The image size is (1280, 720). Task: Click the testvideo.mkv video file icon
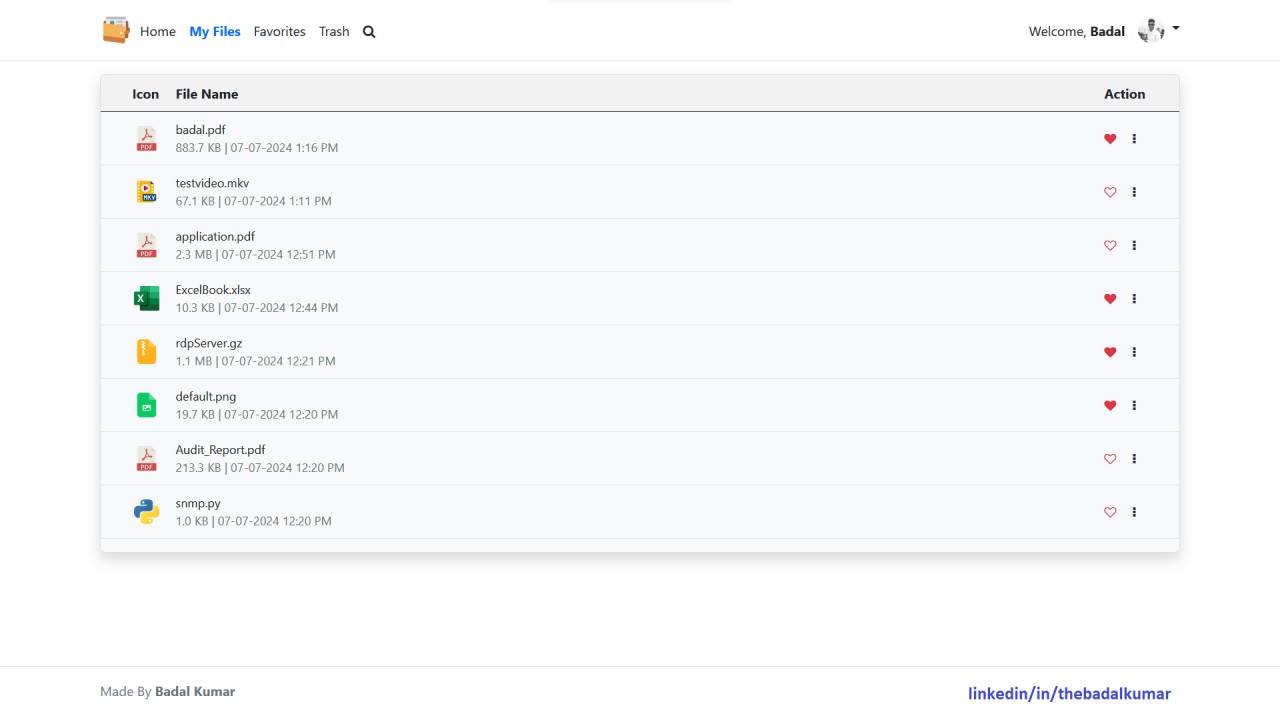[147, 192]
